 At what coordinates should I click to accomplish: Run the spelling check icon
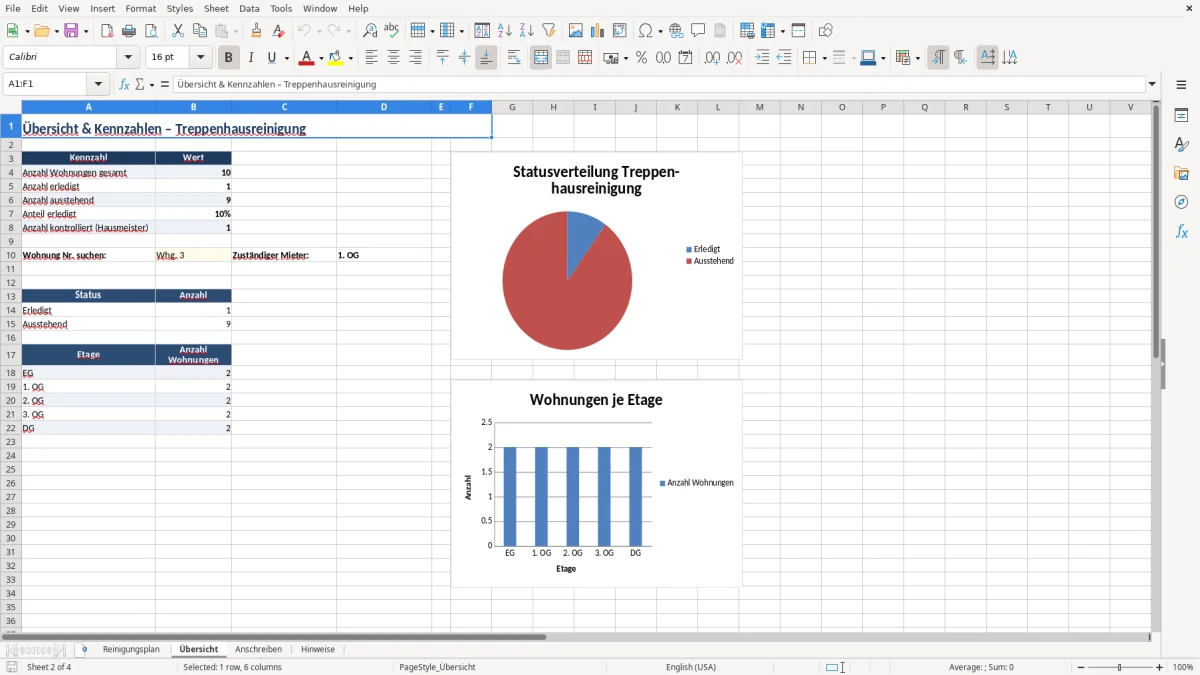click(x=392, y=31)
